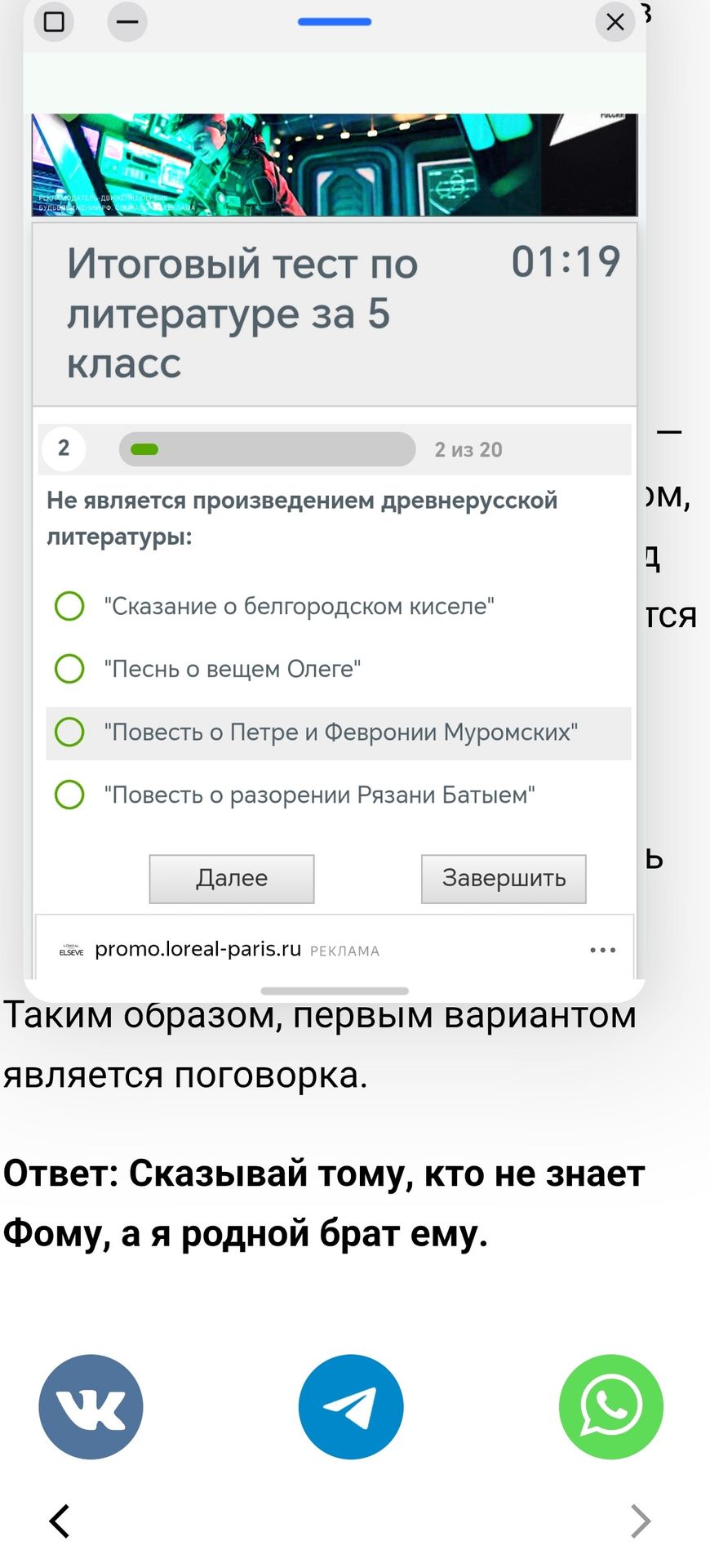
Task: Click the Завершить button
Action: 504,879
